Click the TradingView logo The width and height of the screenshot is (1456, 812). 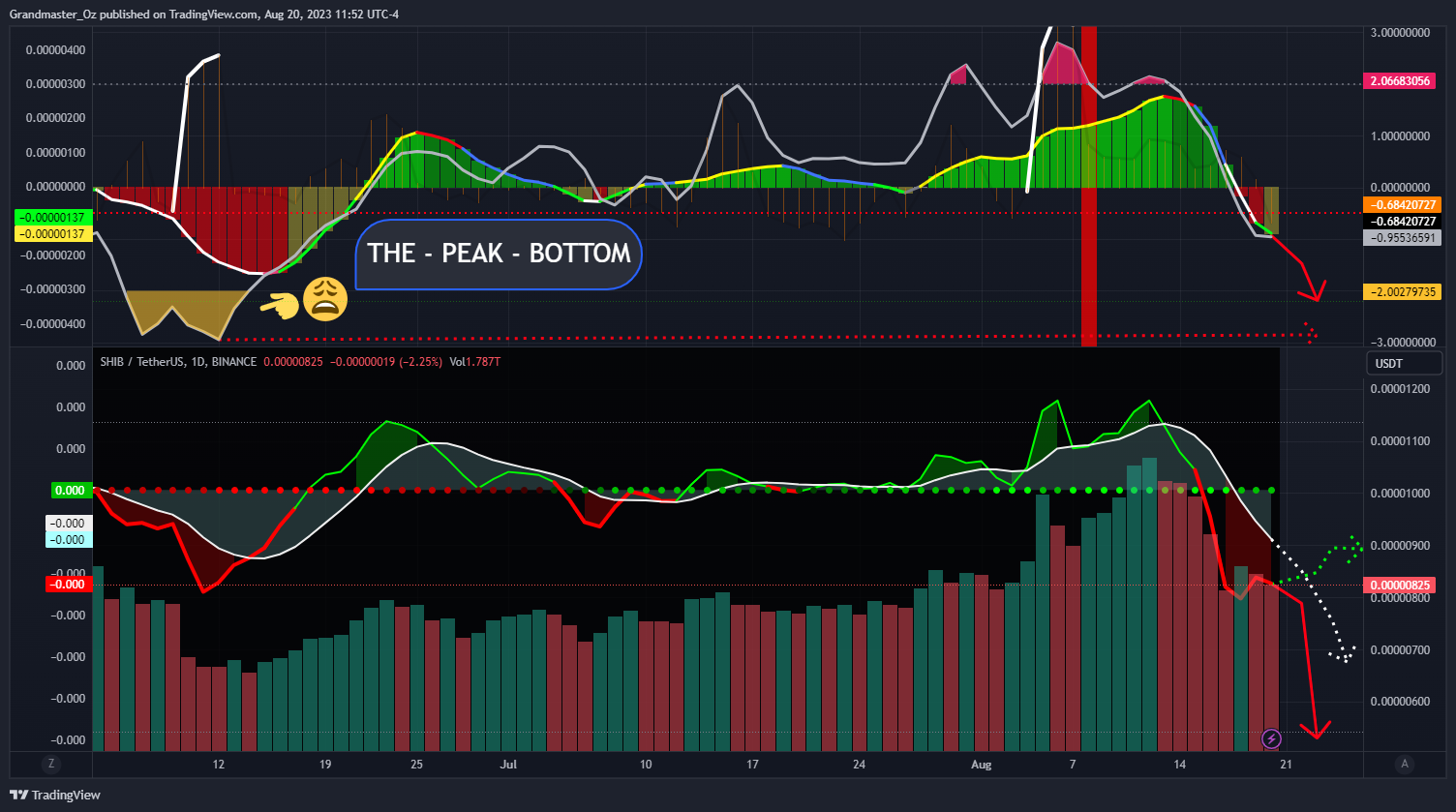(x=57, y=795)
